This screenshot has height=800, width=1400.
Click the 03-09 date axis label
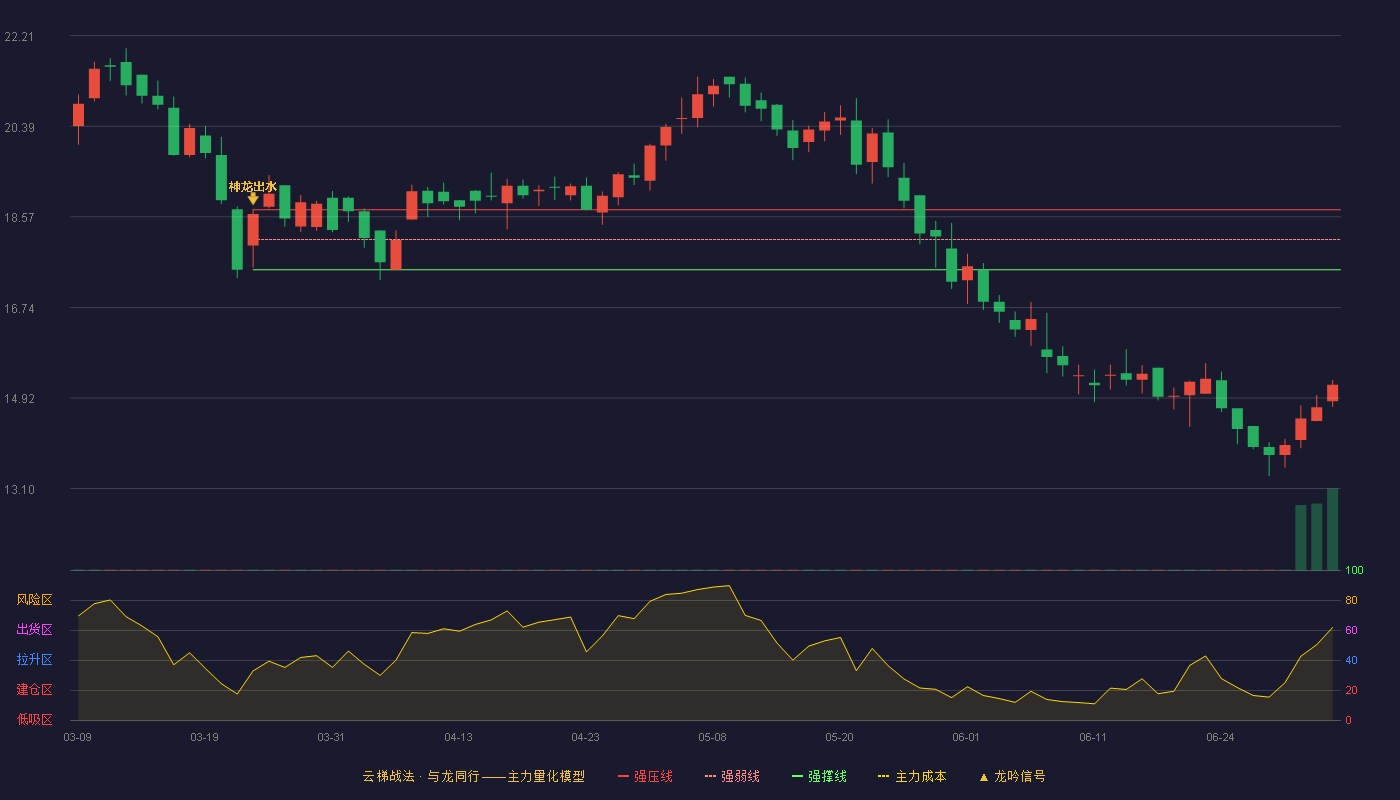[x=77, y=737]
